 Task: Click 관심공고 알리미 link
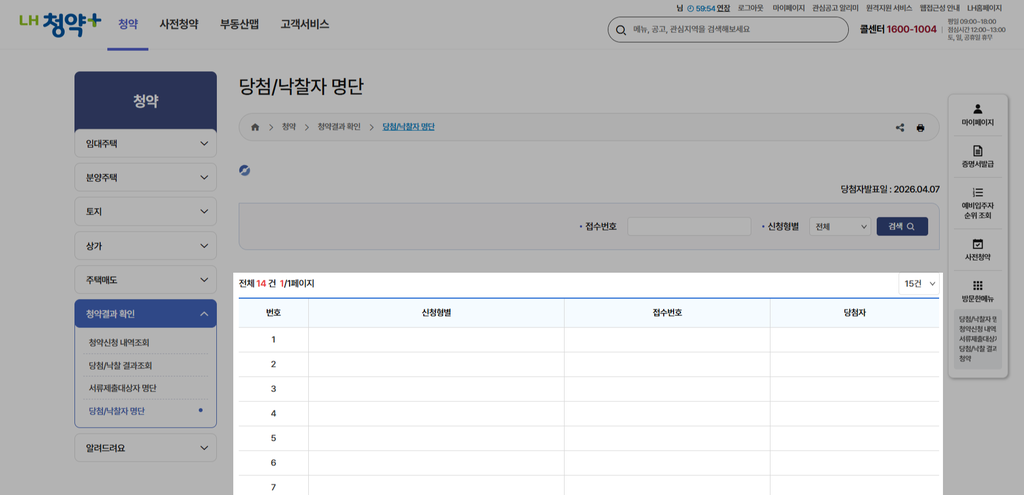835,8
